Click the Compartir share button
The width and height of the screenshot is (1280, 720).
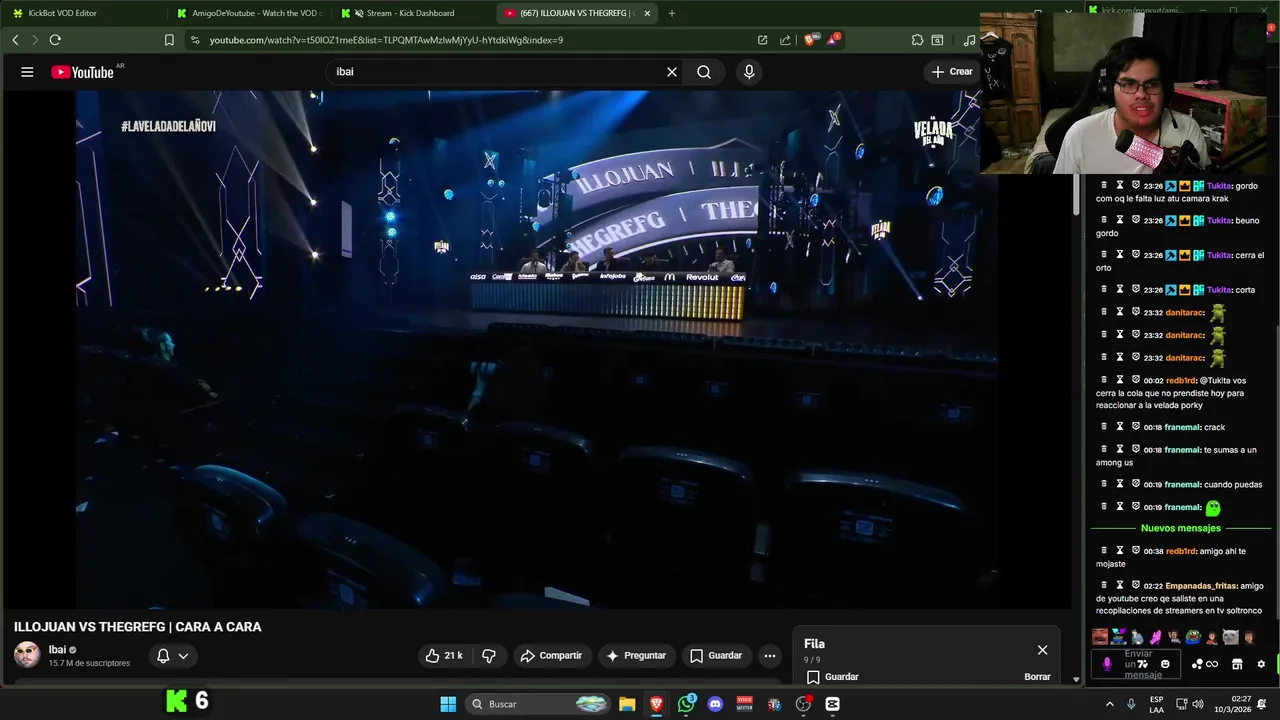click(550, 656)
